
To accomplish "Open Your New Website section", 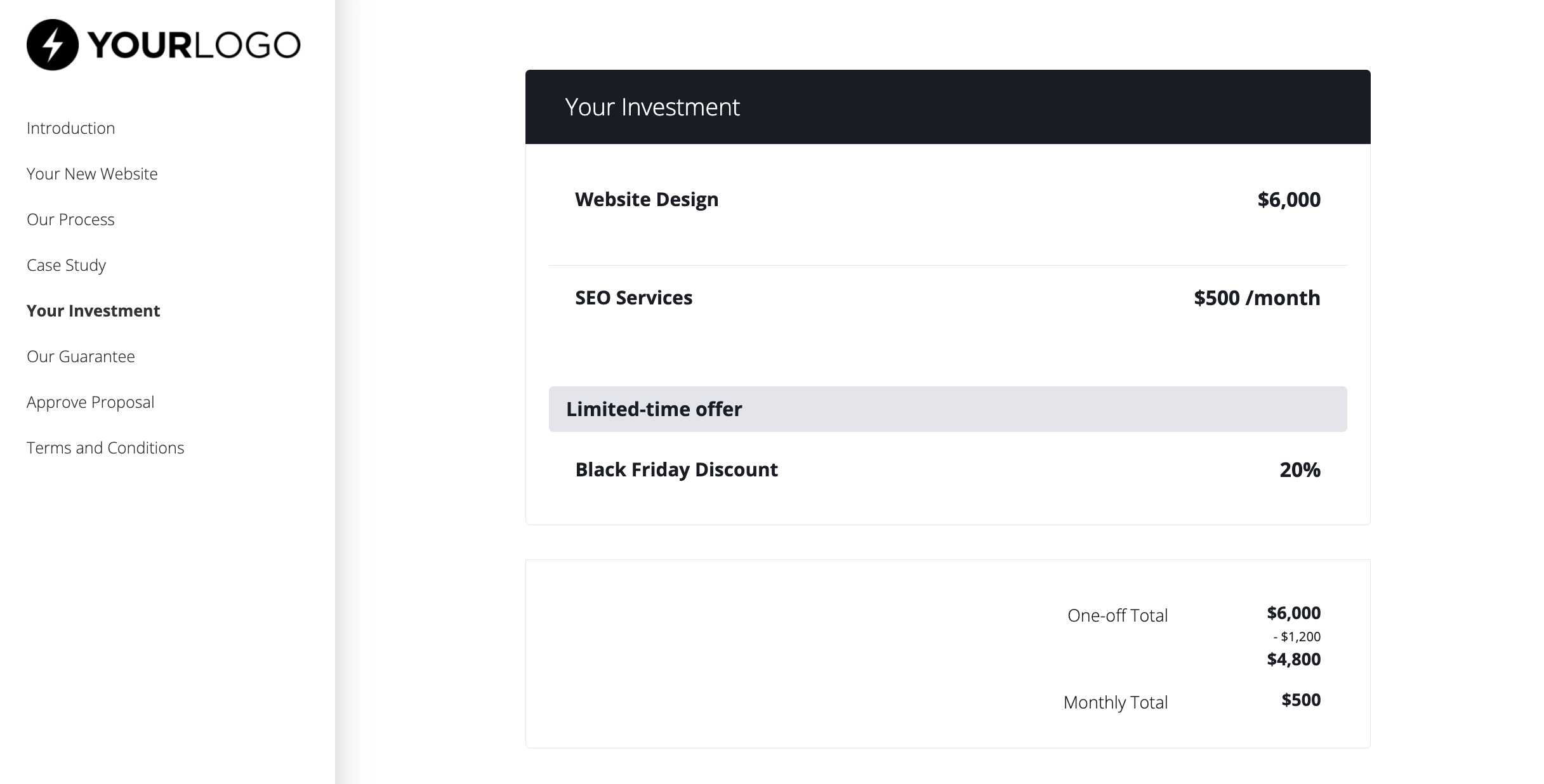I will [x=92, y=174].
